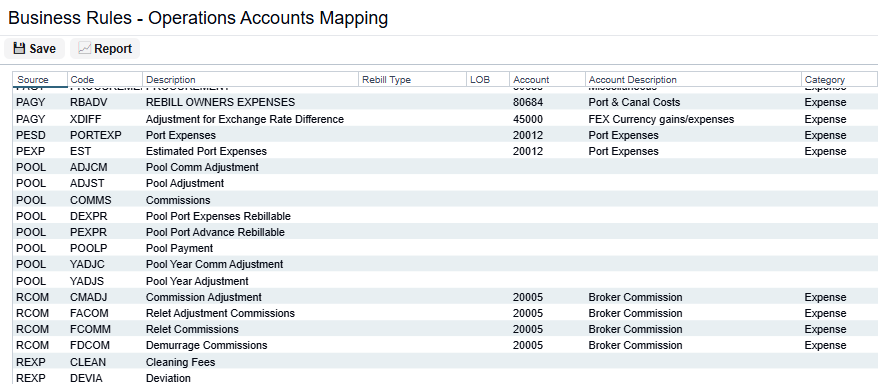Click Expense category in FCOMM row
Screen dimensions: 878x384
(825, 329)
